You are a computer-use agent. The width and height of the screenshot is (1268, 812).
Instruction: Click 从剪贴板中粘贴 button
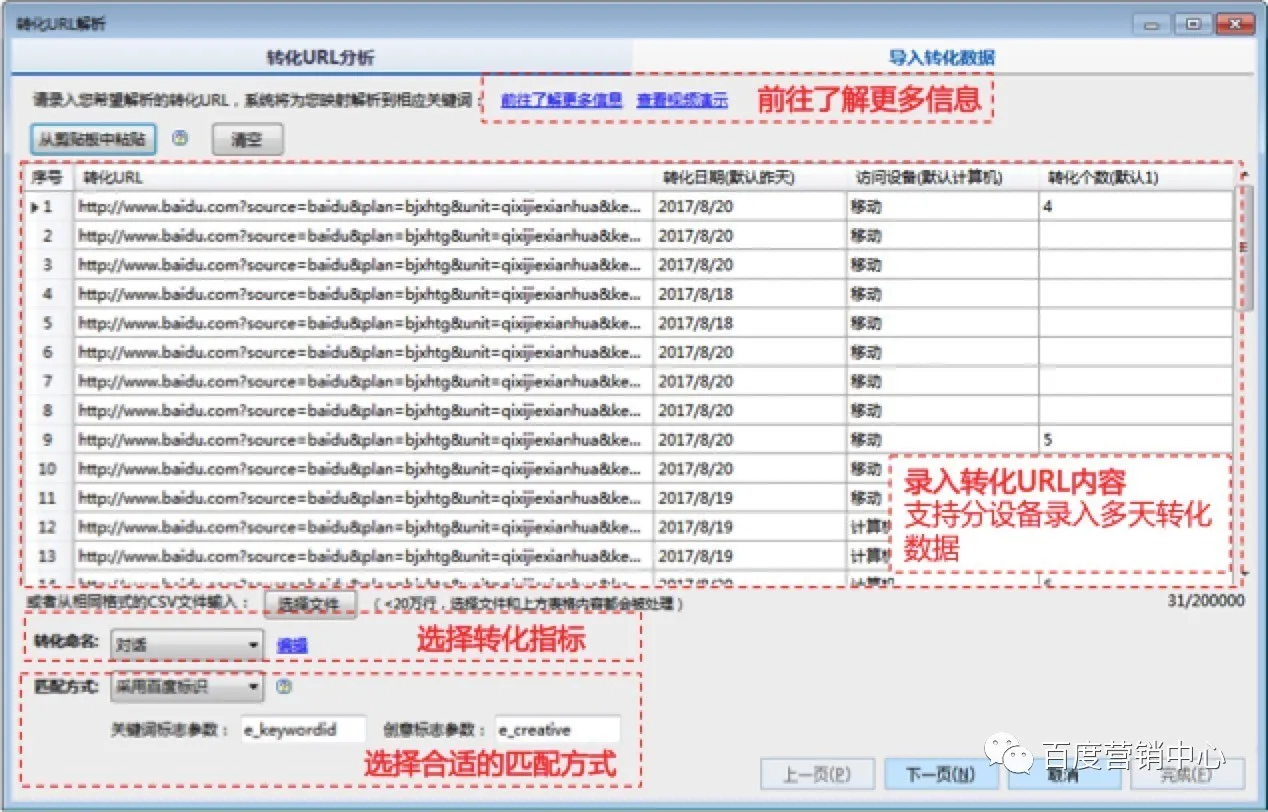tap(93, 139)
